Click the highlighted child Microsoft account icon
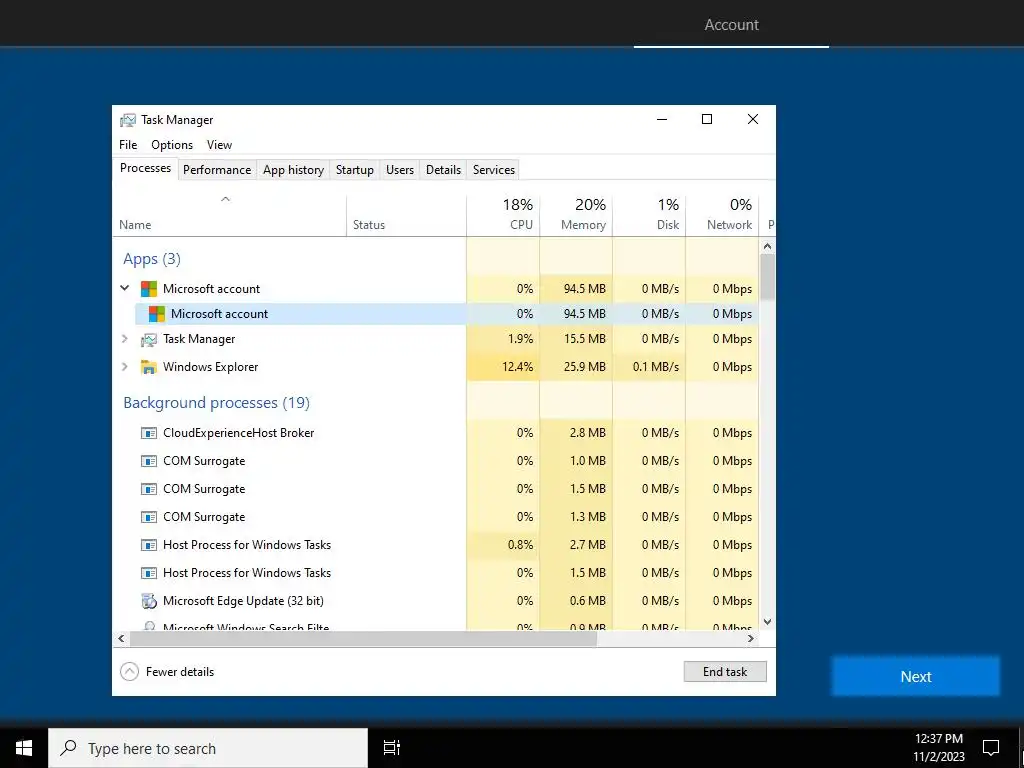 click(x=157, y=313)
